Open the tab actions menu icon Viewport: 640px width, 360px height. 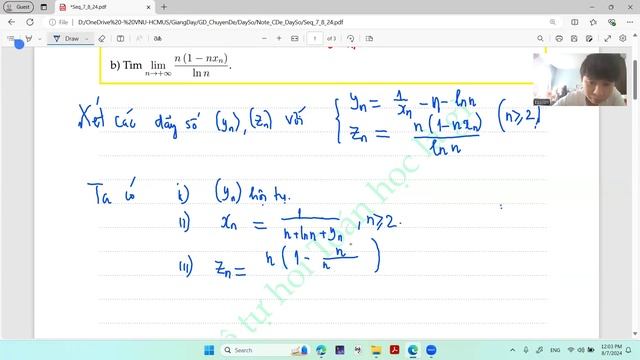pos(44,7)
